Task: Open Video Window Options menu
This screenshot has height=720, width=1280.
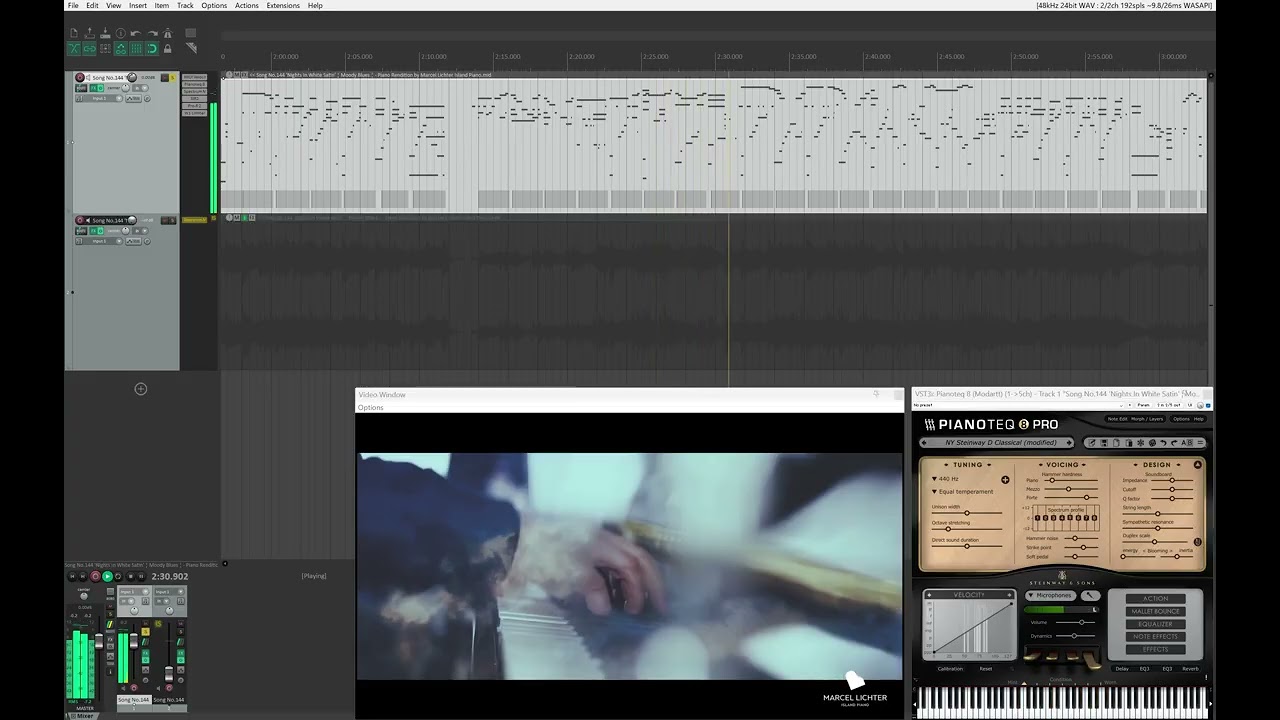Action: [371, 407]
